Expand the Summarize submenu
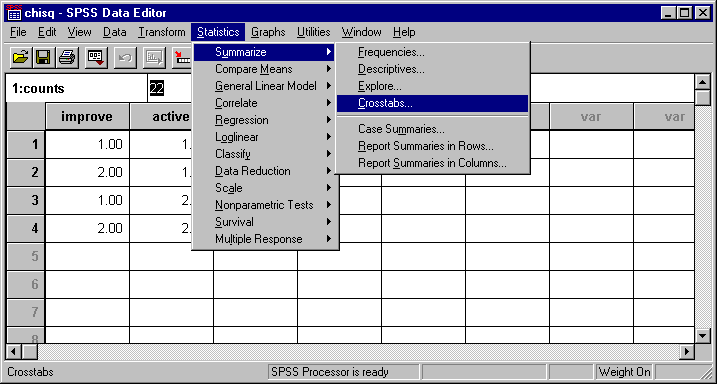 264,52
